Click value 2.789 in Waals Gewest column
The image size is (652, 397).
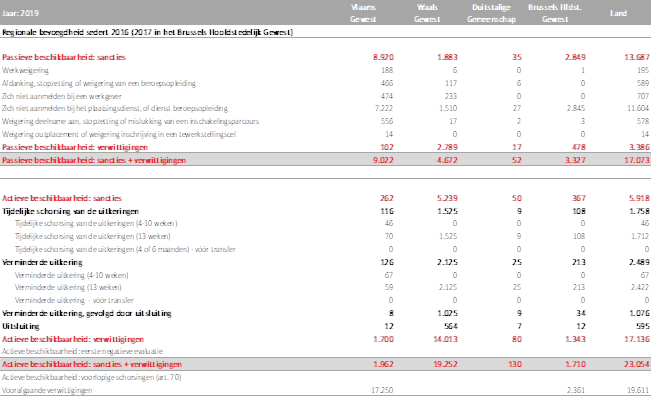click(x=447, y=147)
